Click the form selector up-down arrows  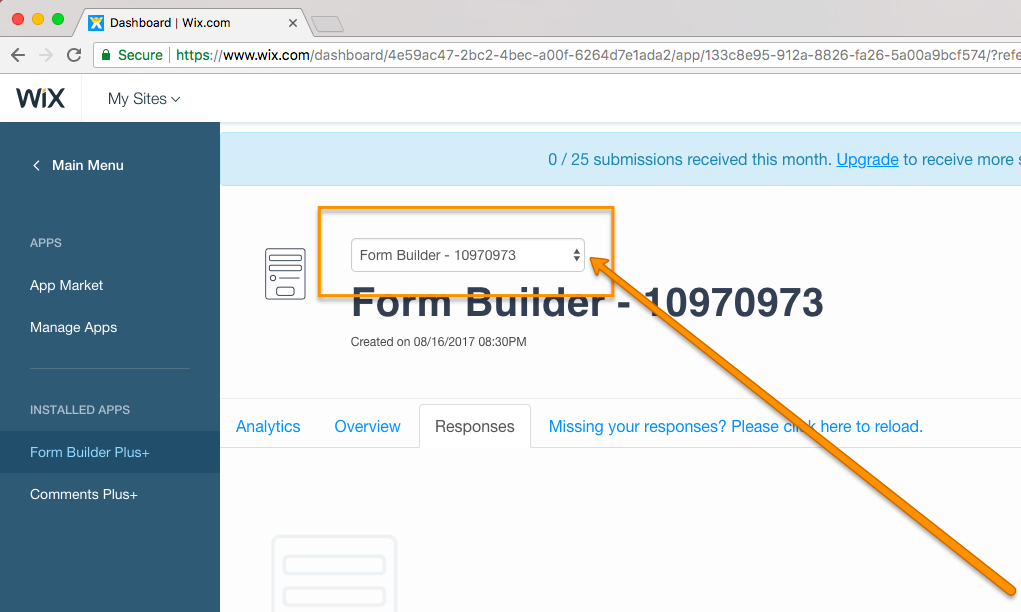click(x=576, y=255)
